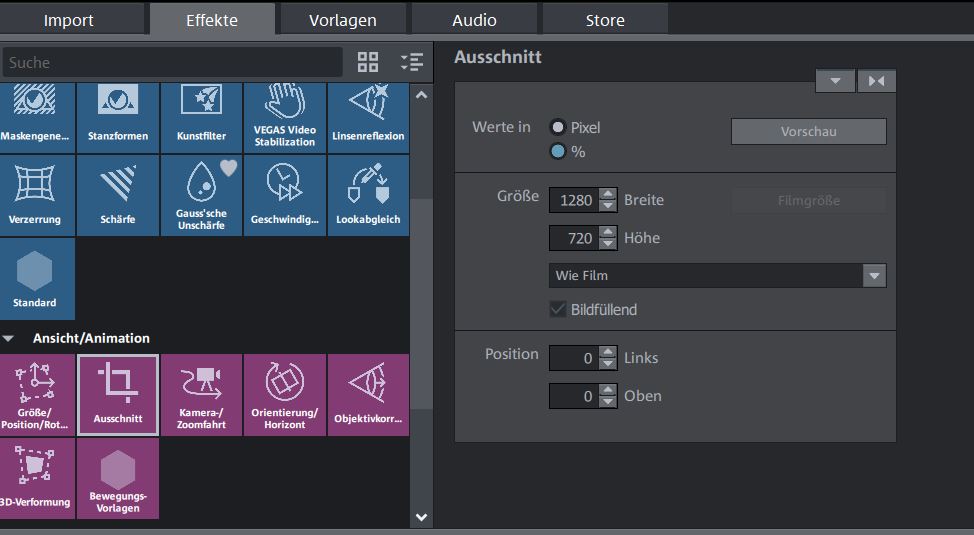The width and height of the screenshot is (974, 535).
Task: Open the Audio tab
Action: pyautogui.click(x=474, y=19)
